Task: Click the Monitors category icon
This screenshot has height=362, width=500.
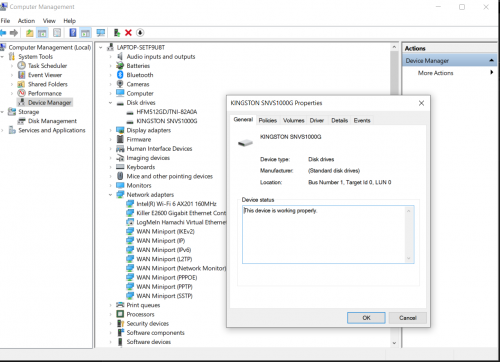Action: [x=120, y=185]
